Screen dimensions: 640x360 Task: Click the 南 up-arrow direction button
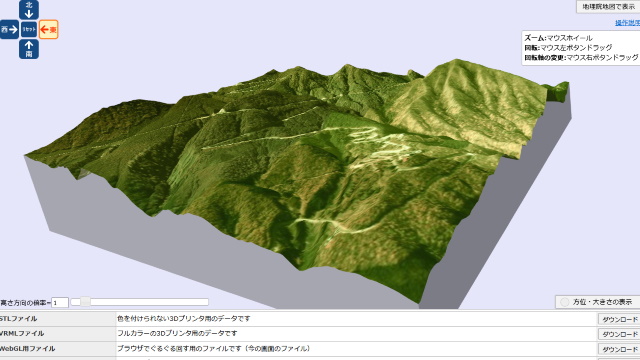point(29,49)
